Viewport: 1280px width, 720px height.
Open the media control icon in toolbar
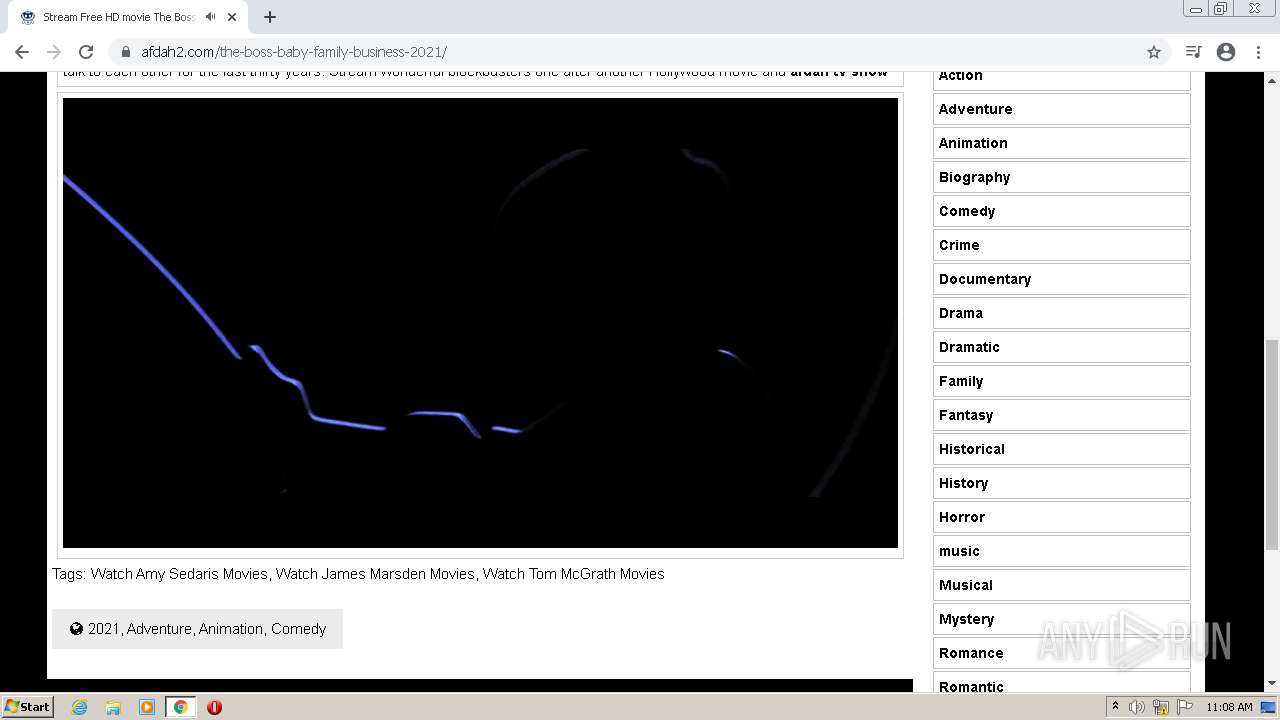point(1193,52)
